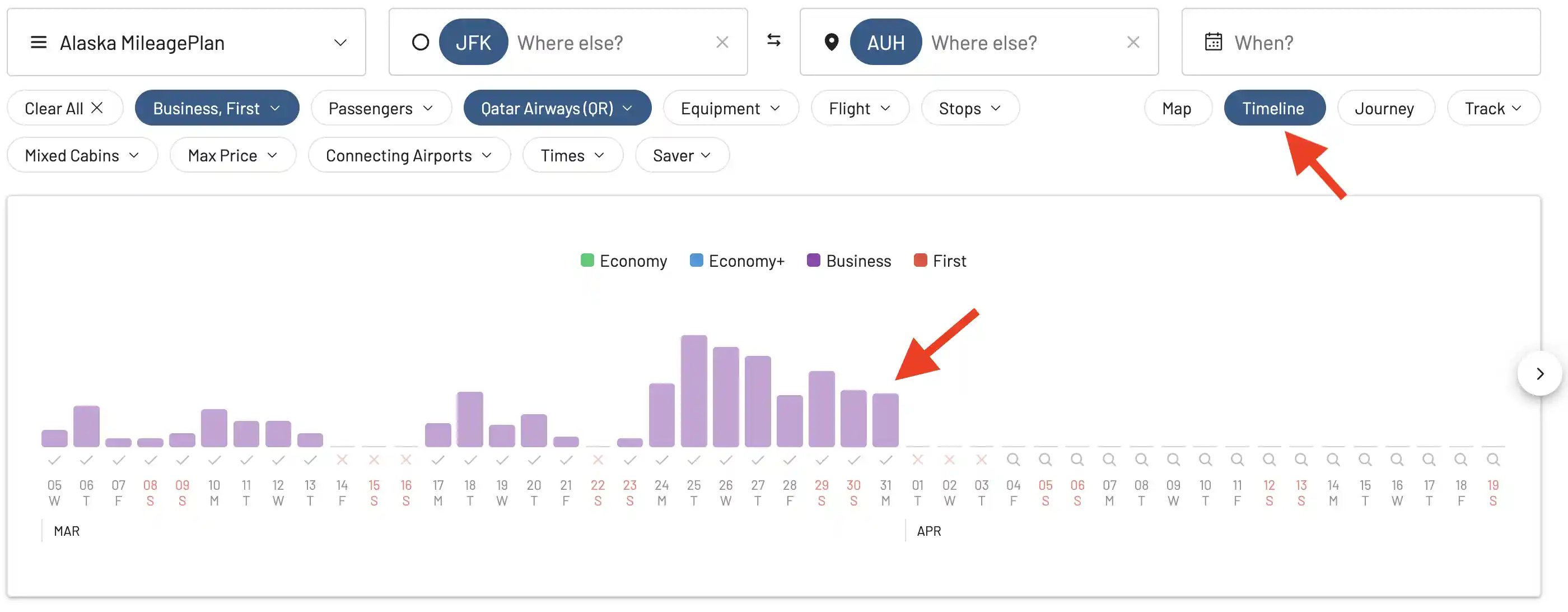Click the red X icon above March 14
The width and height of the screenshot is (1568, 612).
342,460
